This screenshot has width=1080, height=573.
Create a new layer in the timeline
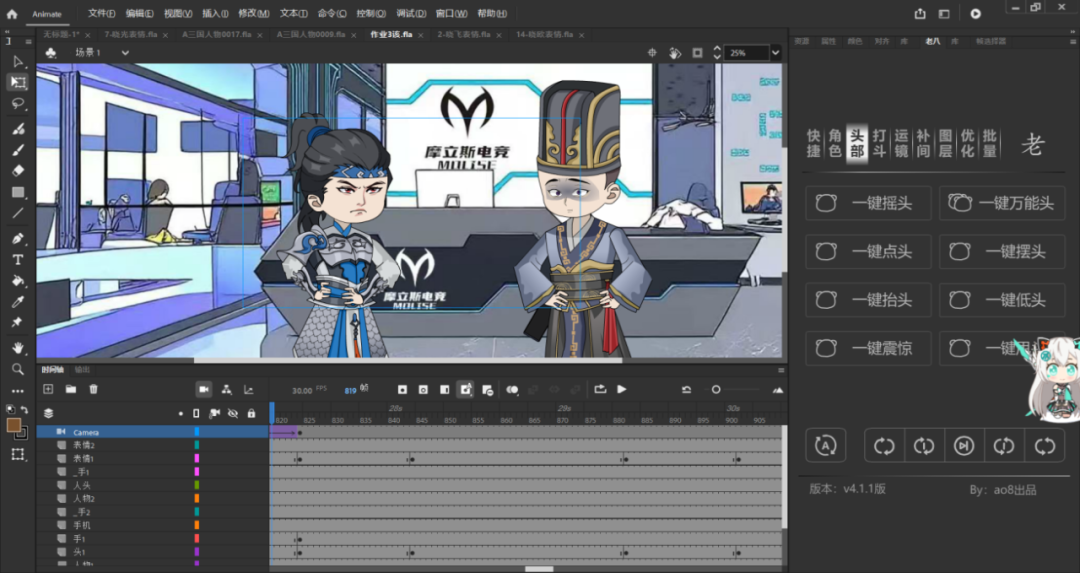[48, 389]
